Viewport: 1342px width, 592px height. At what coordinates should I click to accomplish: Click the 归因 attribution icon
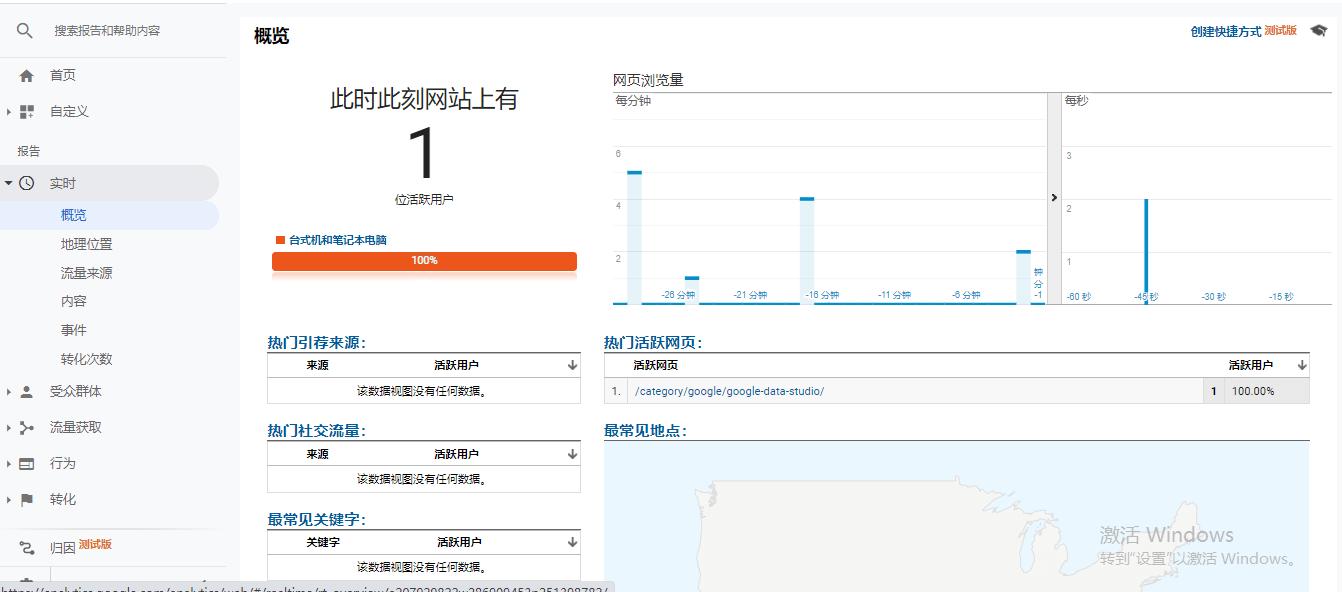pyautogui.click(x=28, y=545)
